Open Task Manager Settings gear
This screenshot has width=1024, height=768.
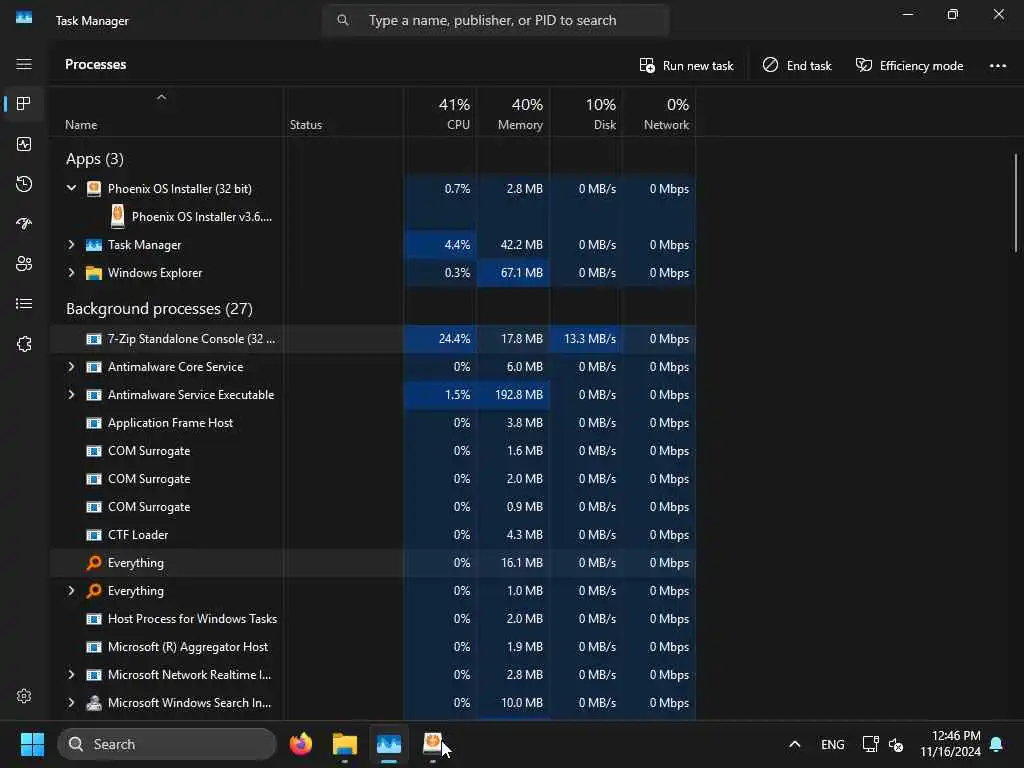click(x=24, y=696)
